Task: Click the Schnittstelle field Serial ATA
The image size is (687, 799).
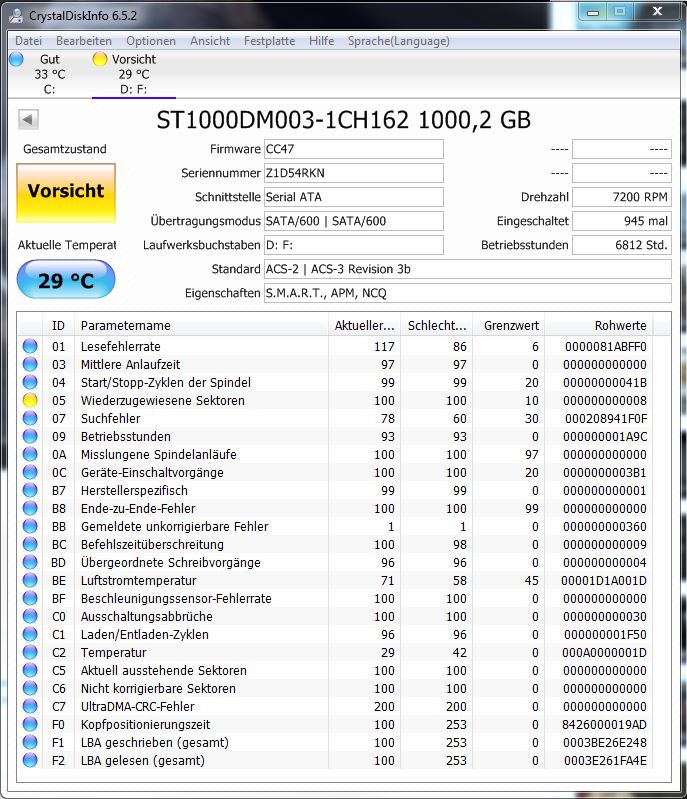Action: pos(354,197)
